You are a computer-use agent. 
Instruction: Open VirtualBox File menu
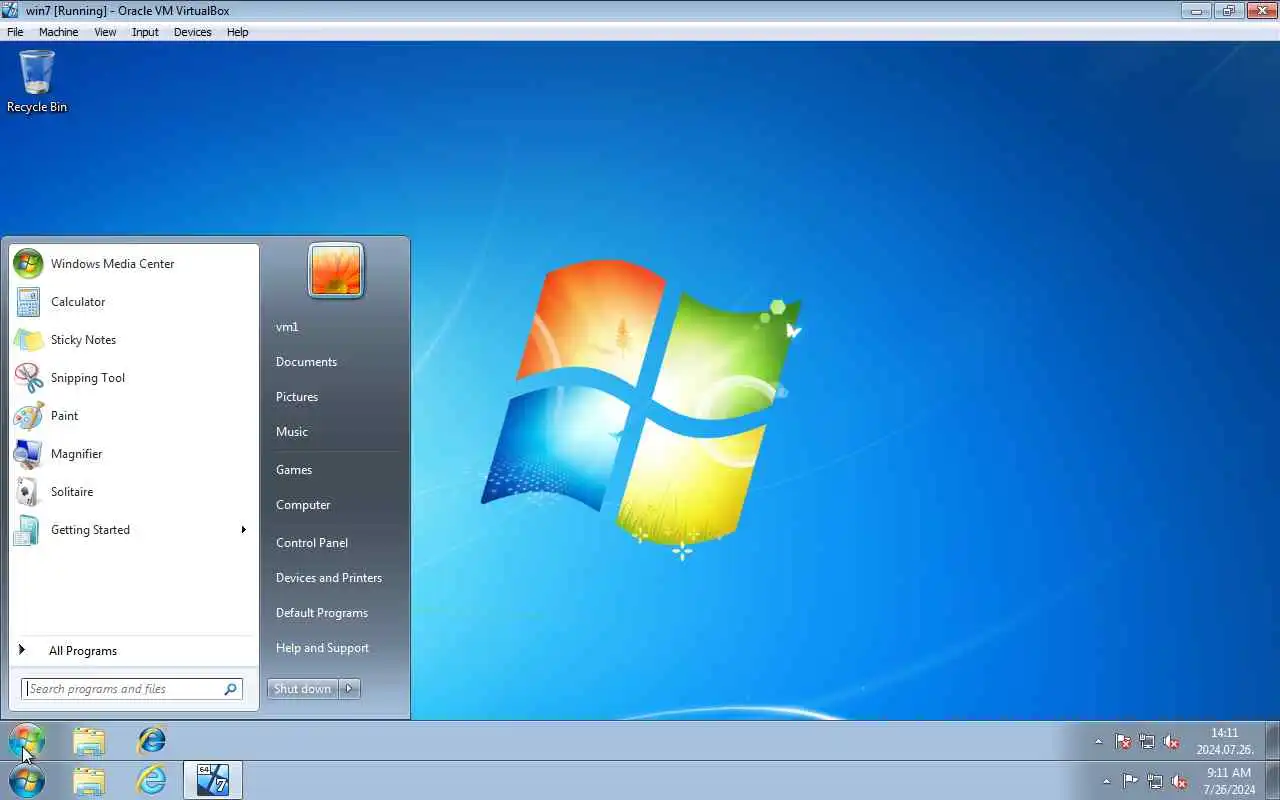coord(15,32)
